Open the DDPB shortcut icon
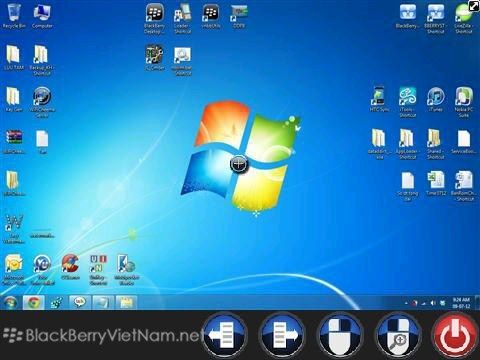Viewport: 480px width, 360px height. pyautogui.click(x=239, y=15)
